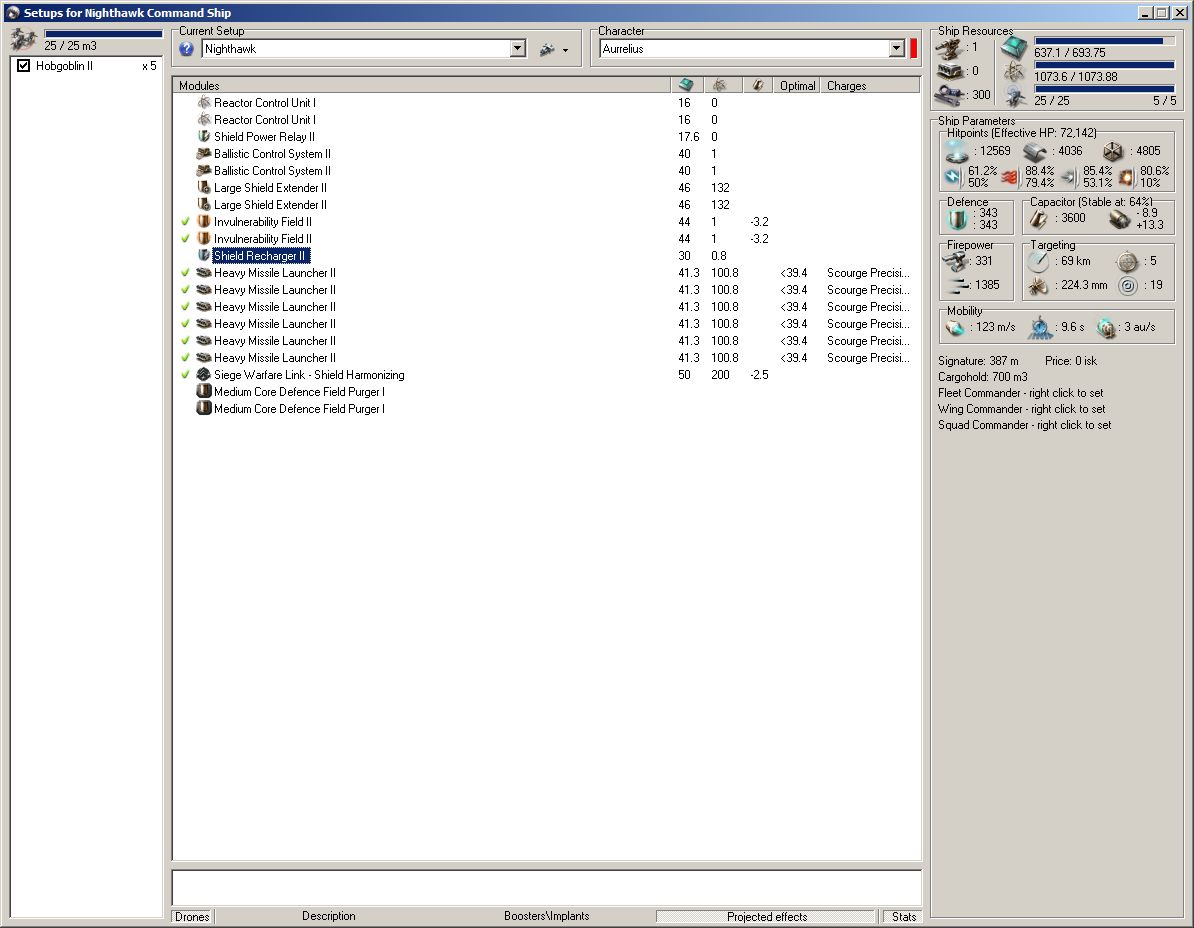Click the powergrid column header icon
This screenshot has height=928, width=1194.
(720, 86)
